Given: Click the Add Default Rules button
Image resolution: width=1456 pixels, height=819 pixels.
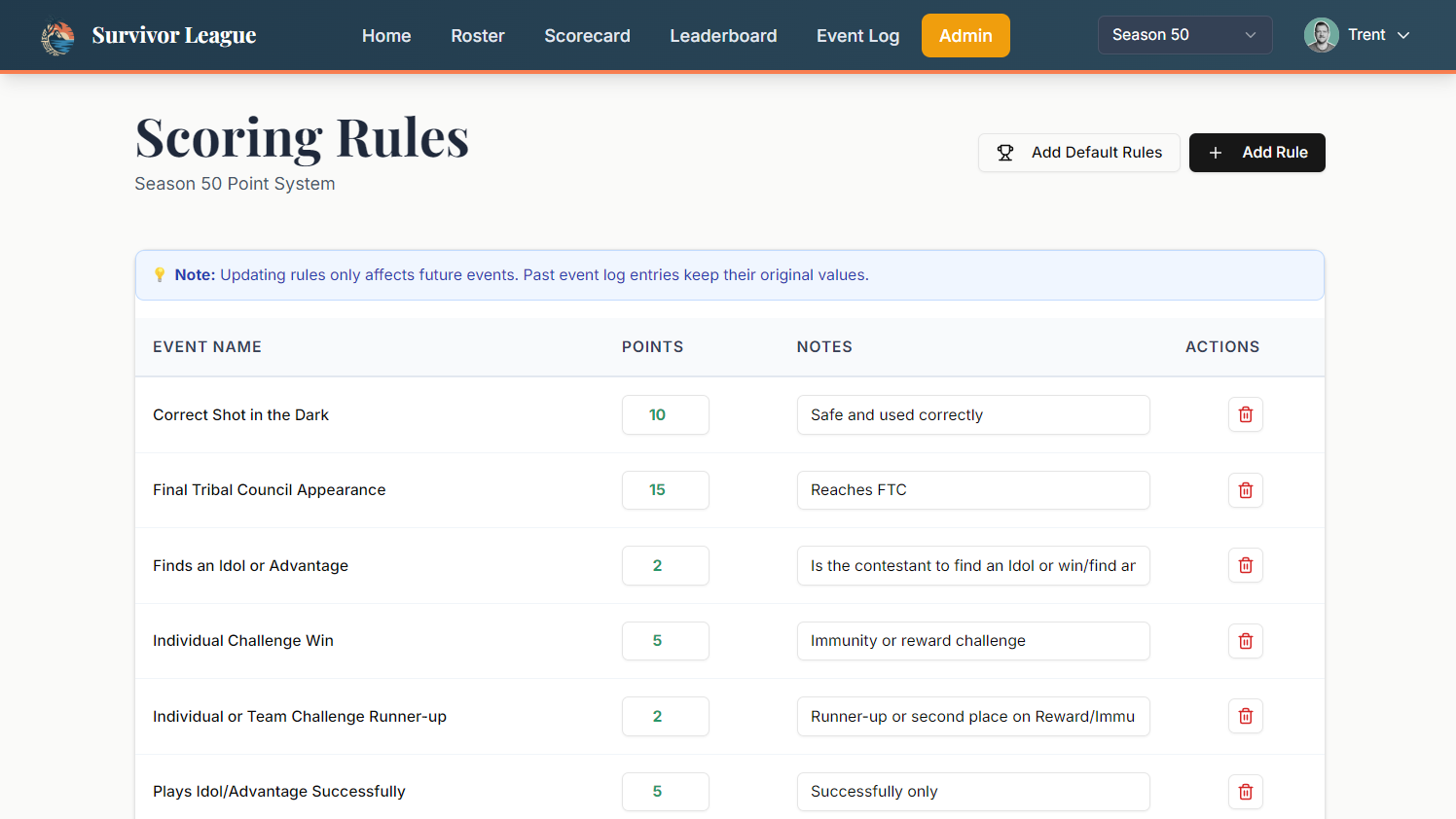Looking at the screenshot, I should click(x=1079, y=153).
